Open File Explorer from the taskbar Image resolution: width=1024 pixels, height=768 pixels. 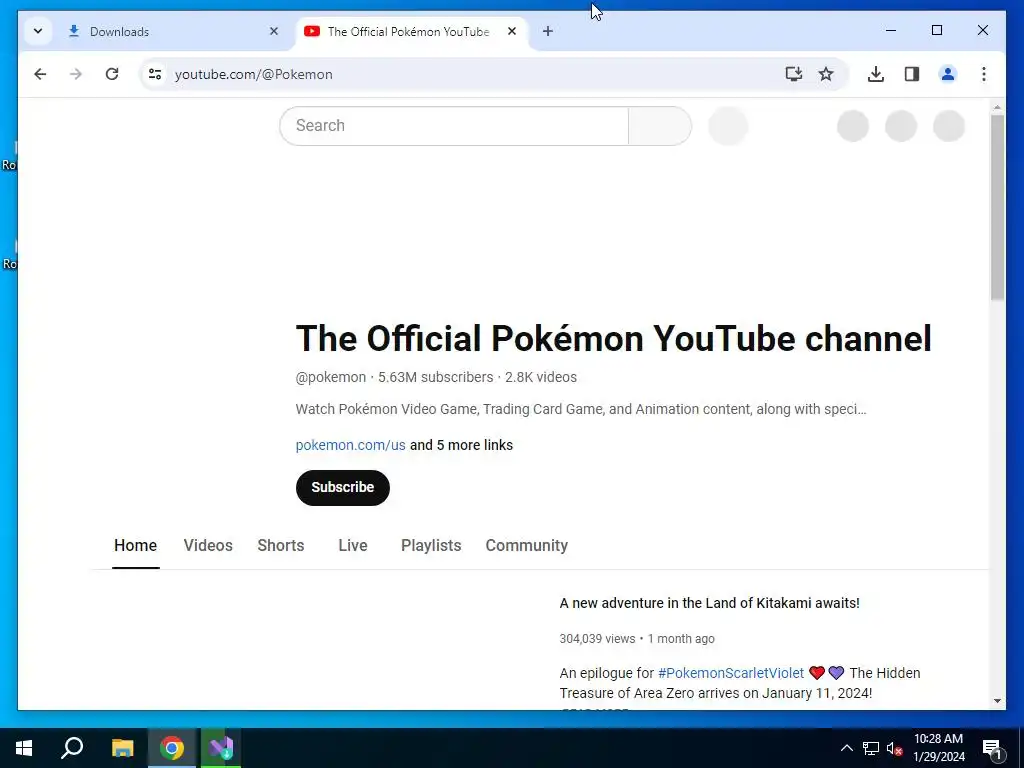point(122,748)
